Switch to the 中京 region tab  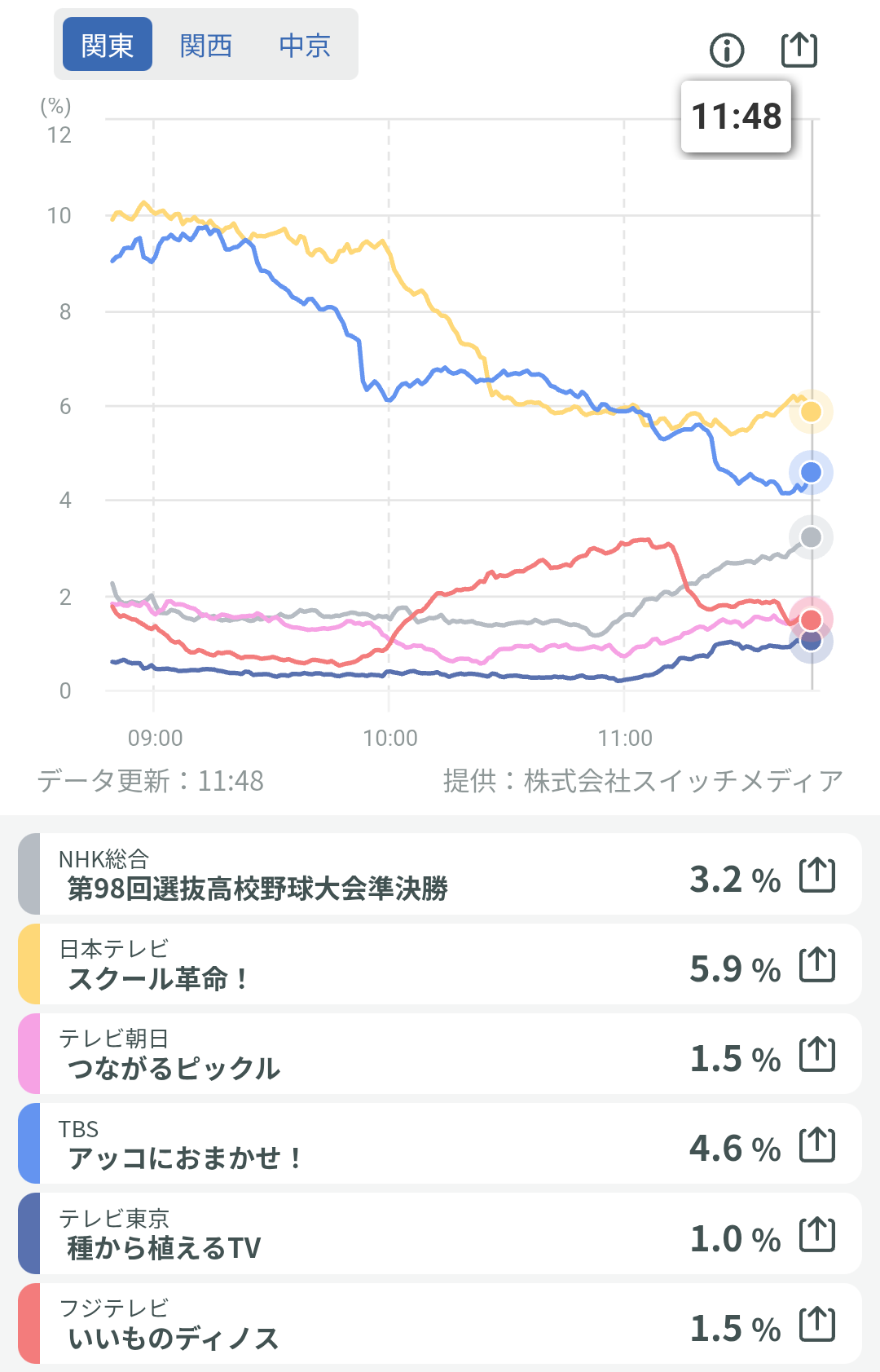click(x=305, y=45)
